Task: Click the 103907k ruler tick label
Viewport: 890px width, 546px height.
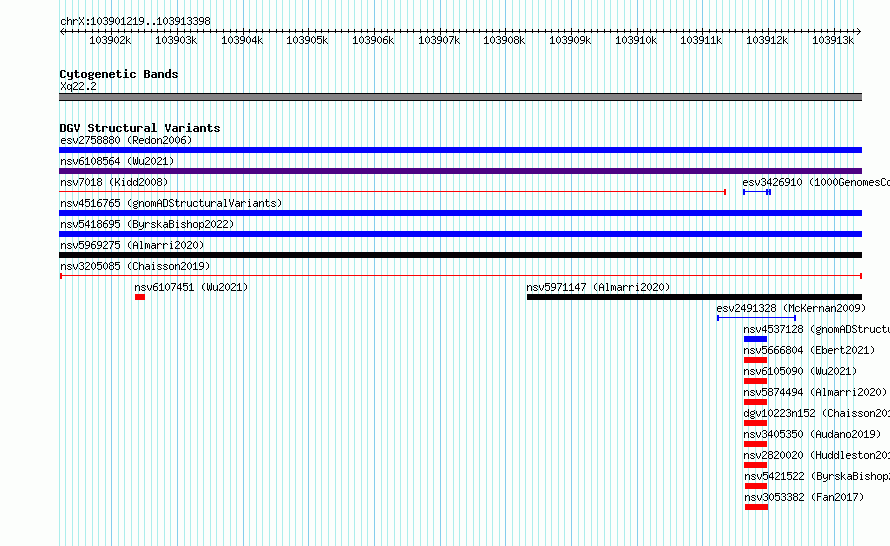Action: point(439,40)
